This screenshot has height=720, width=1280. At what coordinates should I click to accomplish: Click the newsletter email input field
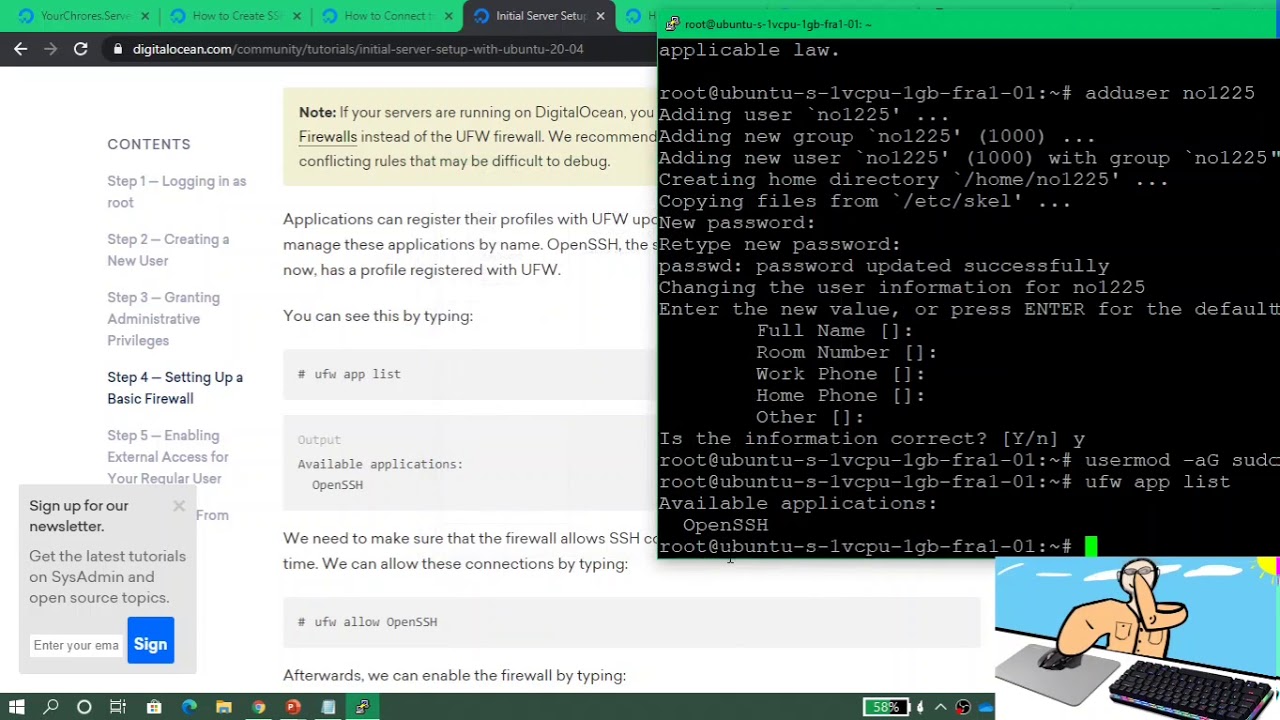click(x=76, y=645)
